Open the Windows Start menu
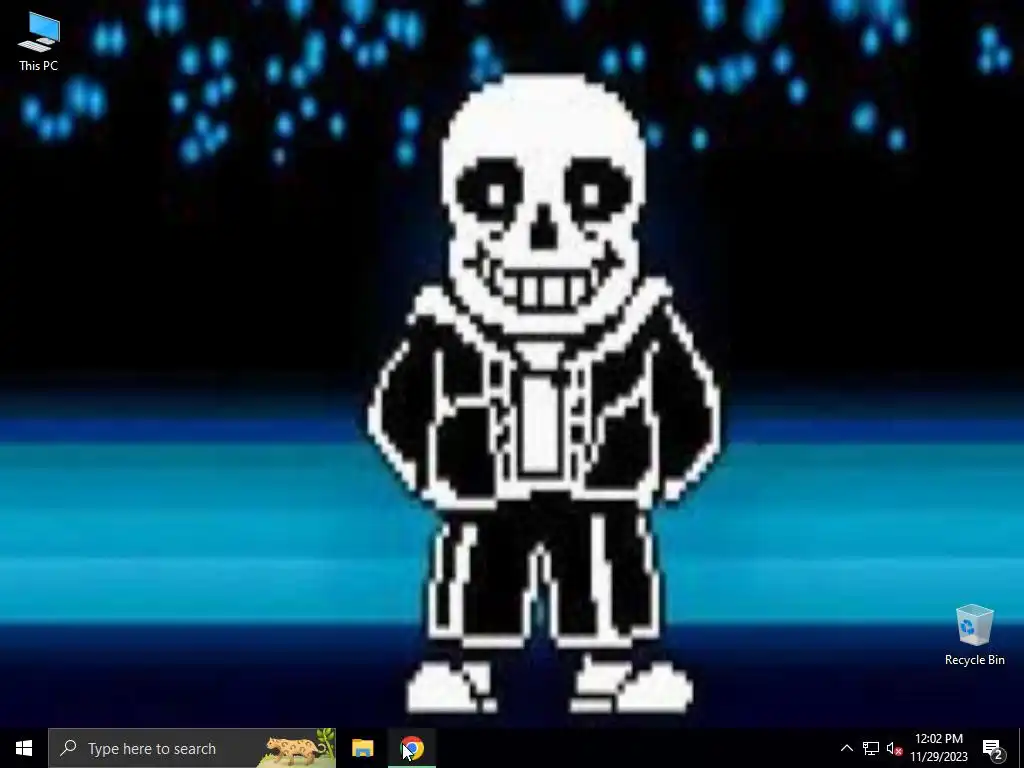 24,748
